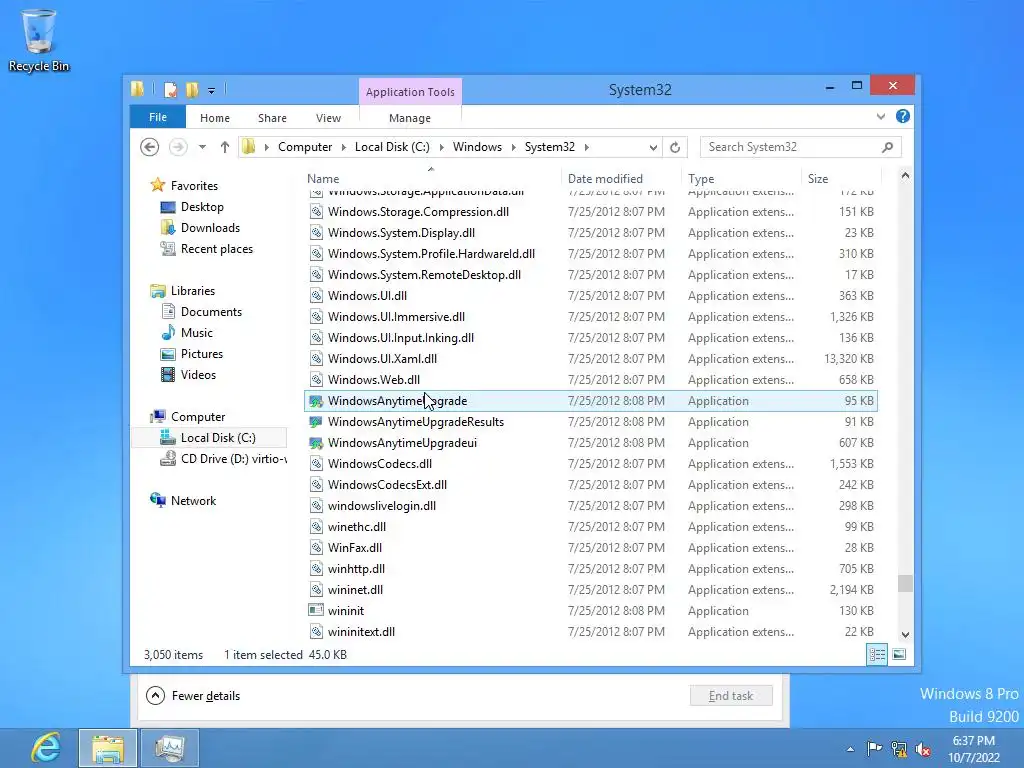Switch to Details view using status bar icon

point(877,654)
